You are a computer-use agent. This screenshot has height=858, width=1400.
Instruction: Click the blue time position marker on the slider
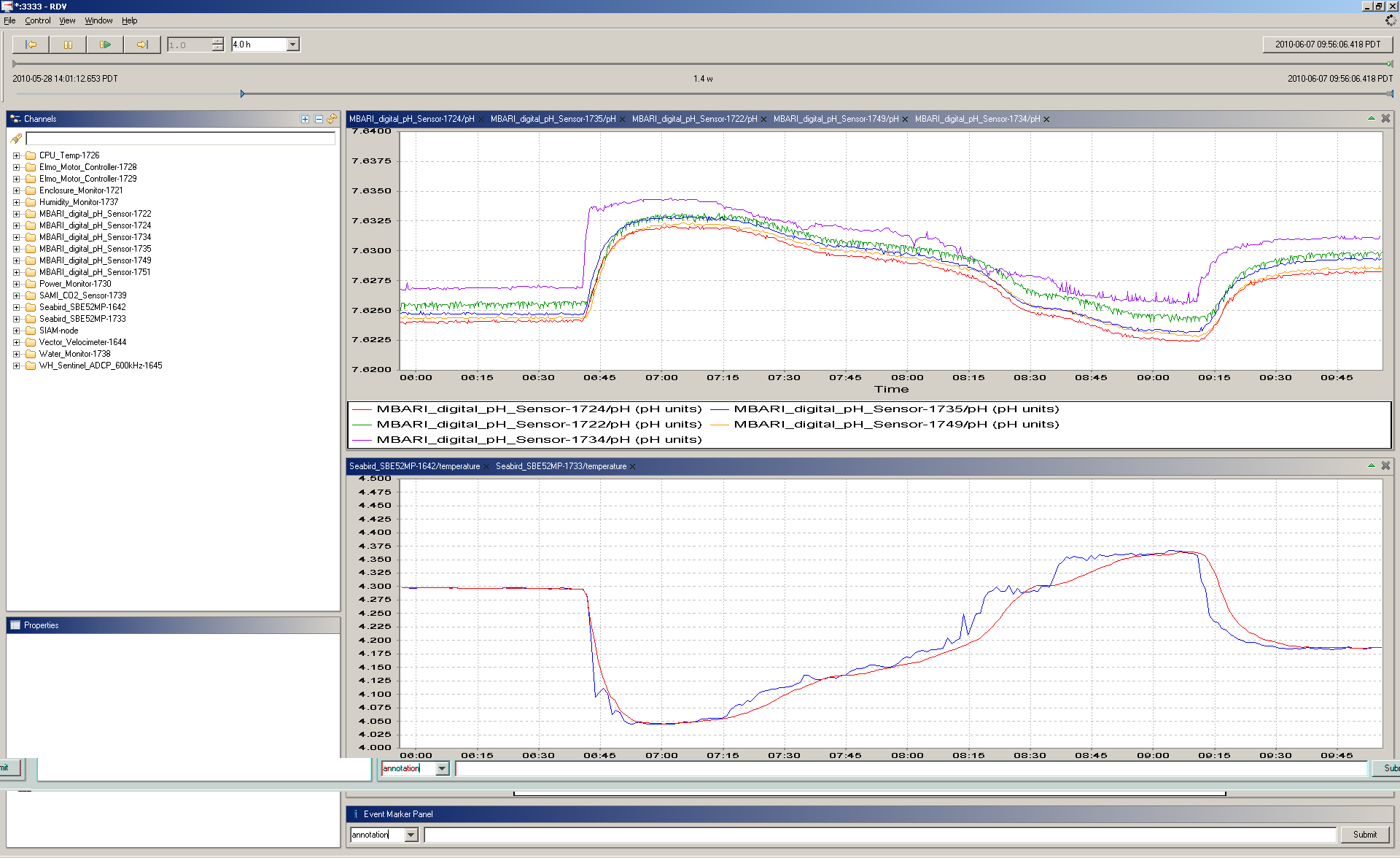[x=243, y=94]
